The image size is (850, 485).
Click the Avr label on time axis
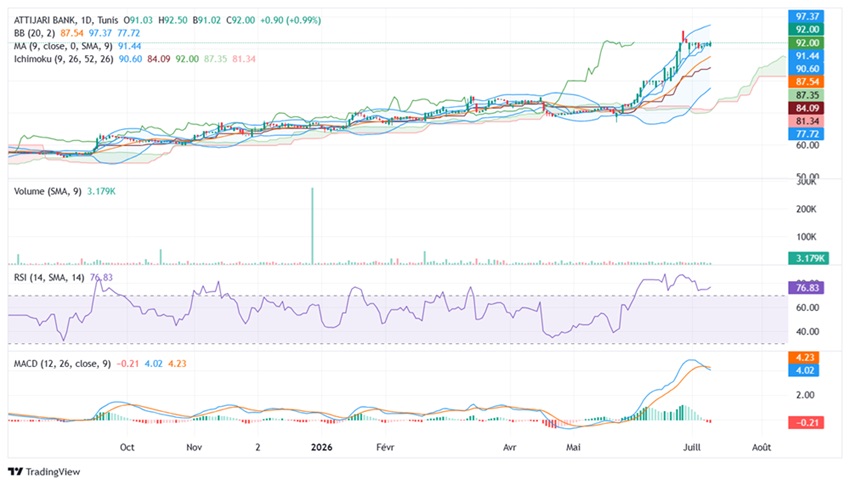(510, 447)
